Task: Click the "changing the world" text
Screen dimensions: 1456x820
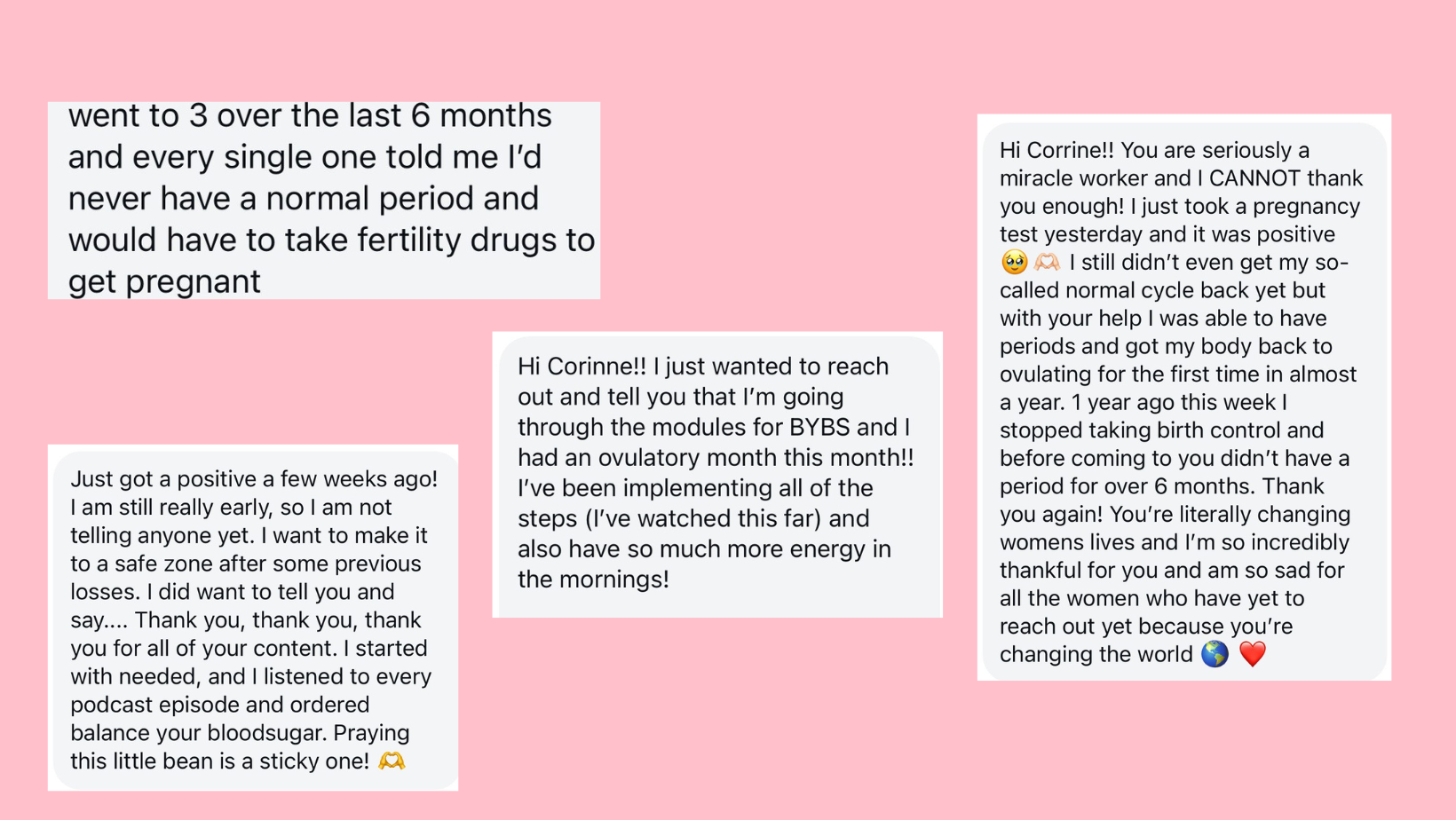Action: click(1096, 654)
